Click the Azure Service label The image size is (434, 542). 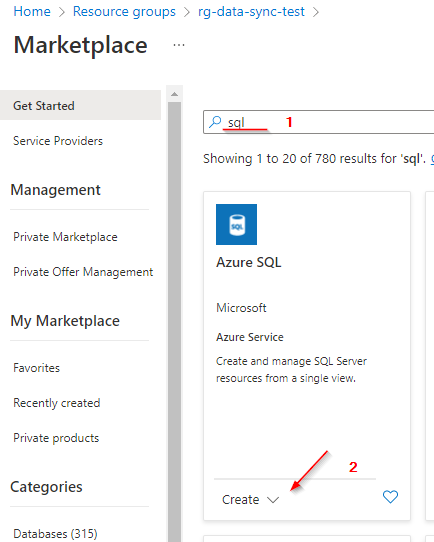click(249, 337)
